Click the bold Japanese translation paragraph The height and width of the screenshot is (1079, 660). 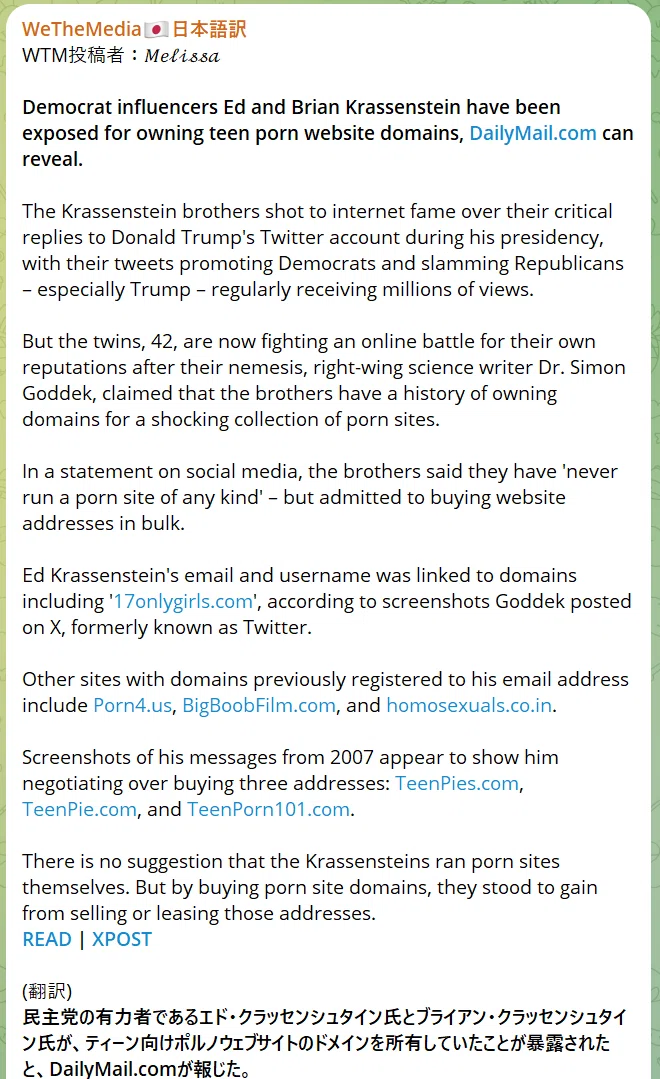tap(324, 1043)
